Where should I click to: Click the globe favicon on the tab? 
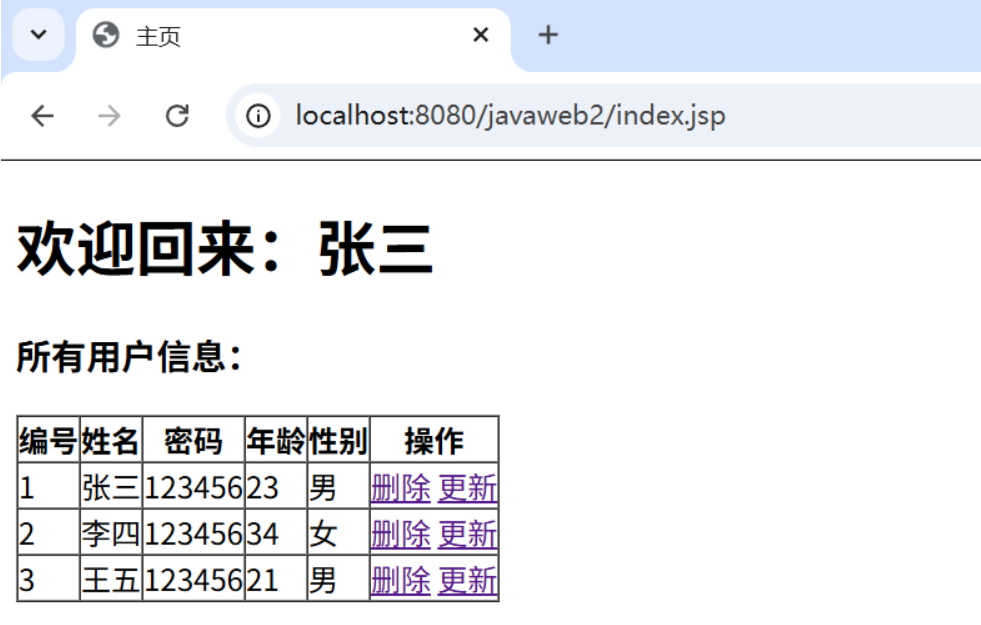(106, 35)
